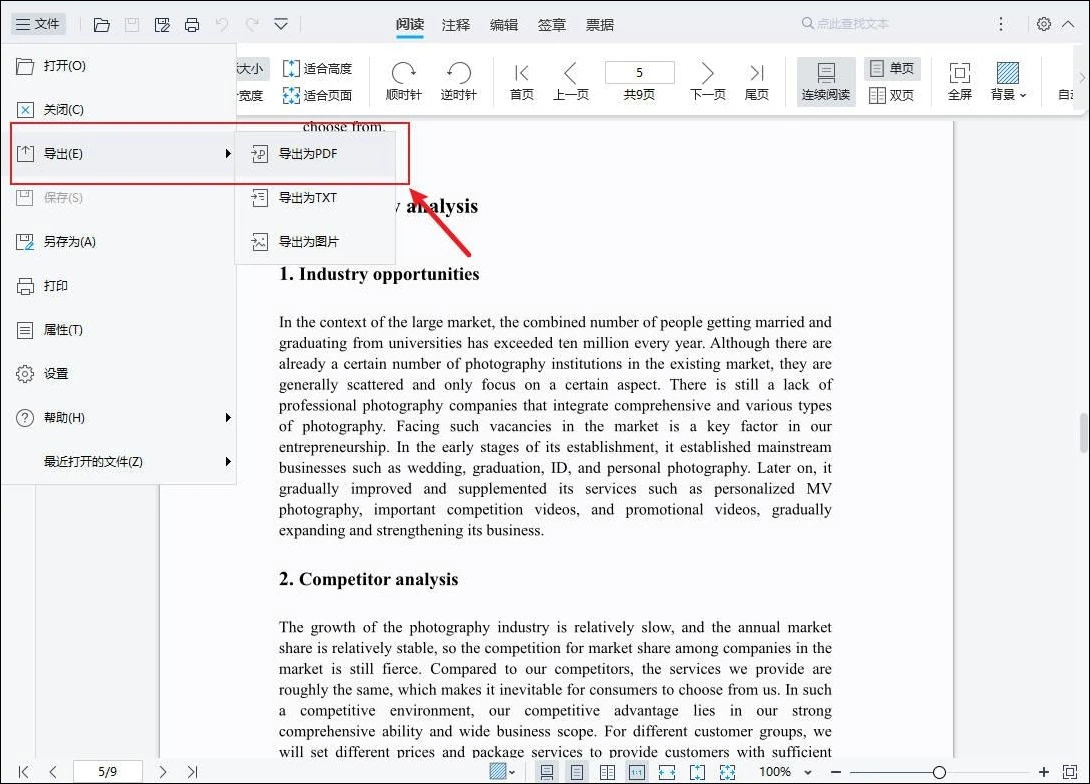This screenshot has height=784, width=1090.
Task: Expand the Help (帮助) submenu
Action: pos(118,418)
